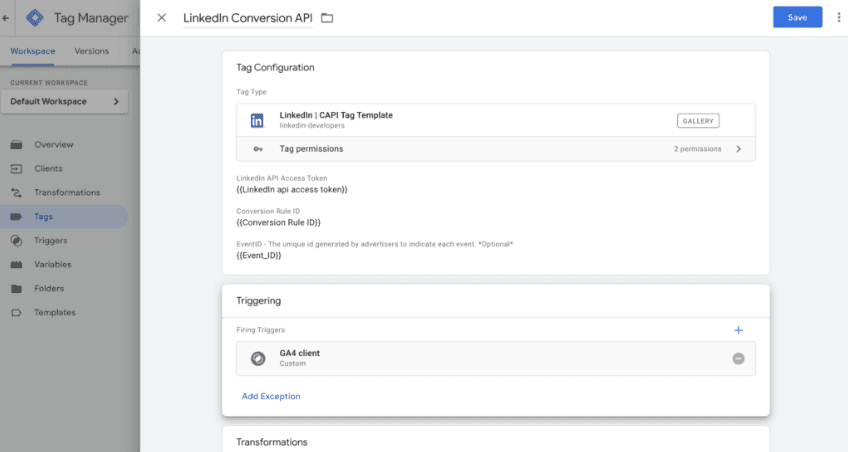The width and height of the screenshot is (848, 452).
Task: Click the {{Event_ID}} value
Action: 259,256
